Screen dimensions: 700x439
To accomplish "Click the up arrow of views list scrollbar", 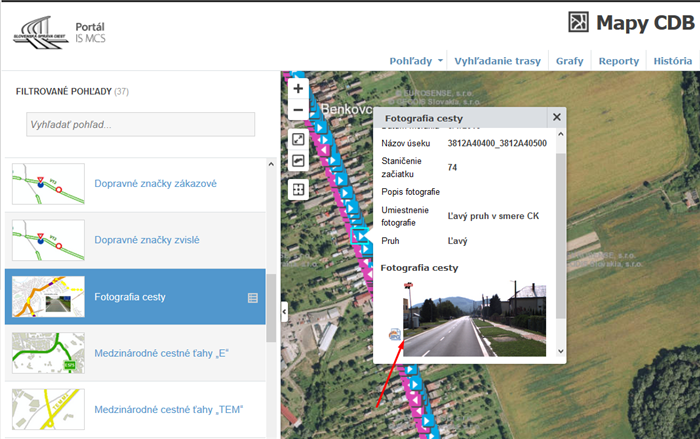I will (271, 164).
